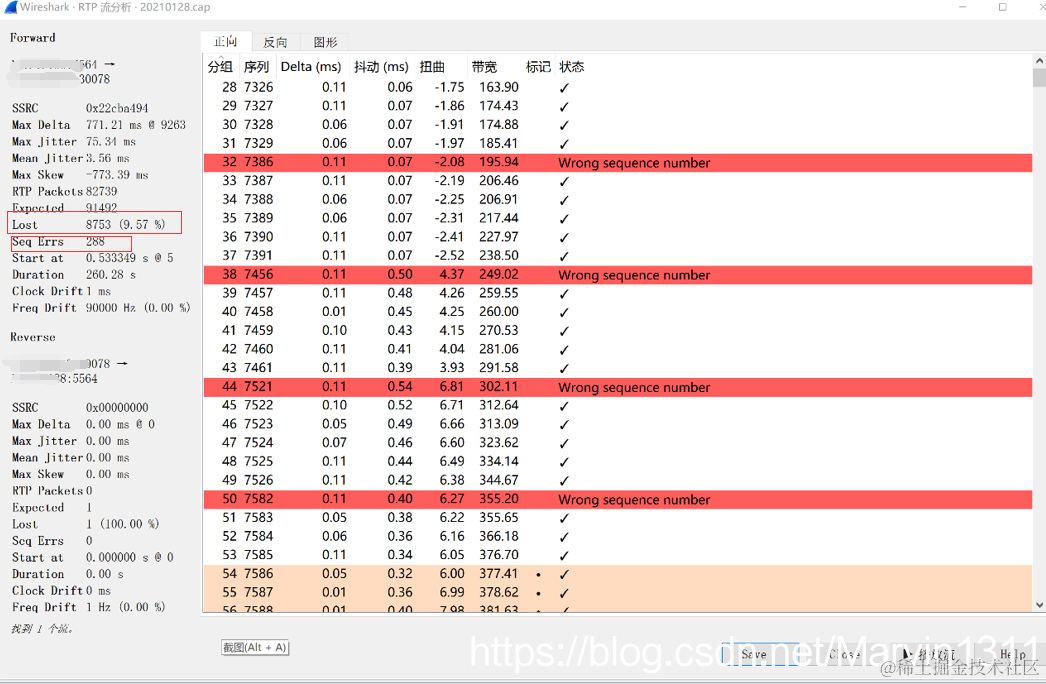1046x684 pixels.
Task: Select marked packet 55 with sequence 7587
Action: (x=618, y=592)
